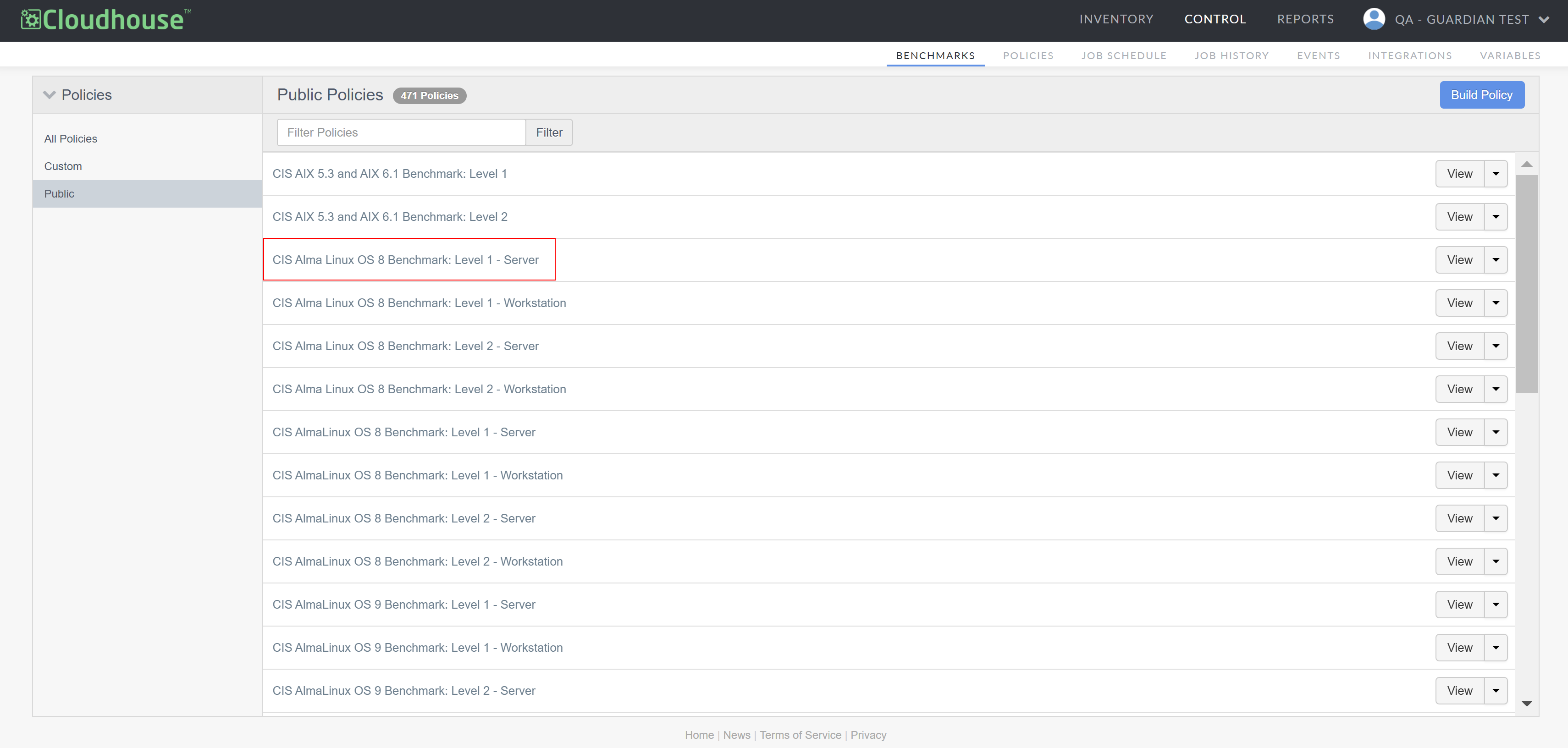Open CIS AlmaLinux OS 9 Level 2 - Server
This screenshot has height=748, width=1568.
click(403, 691)
